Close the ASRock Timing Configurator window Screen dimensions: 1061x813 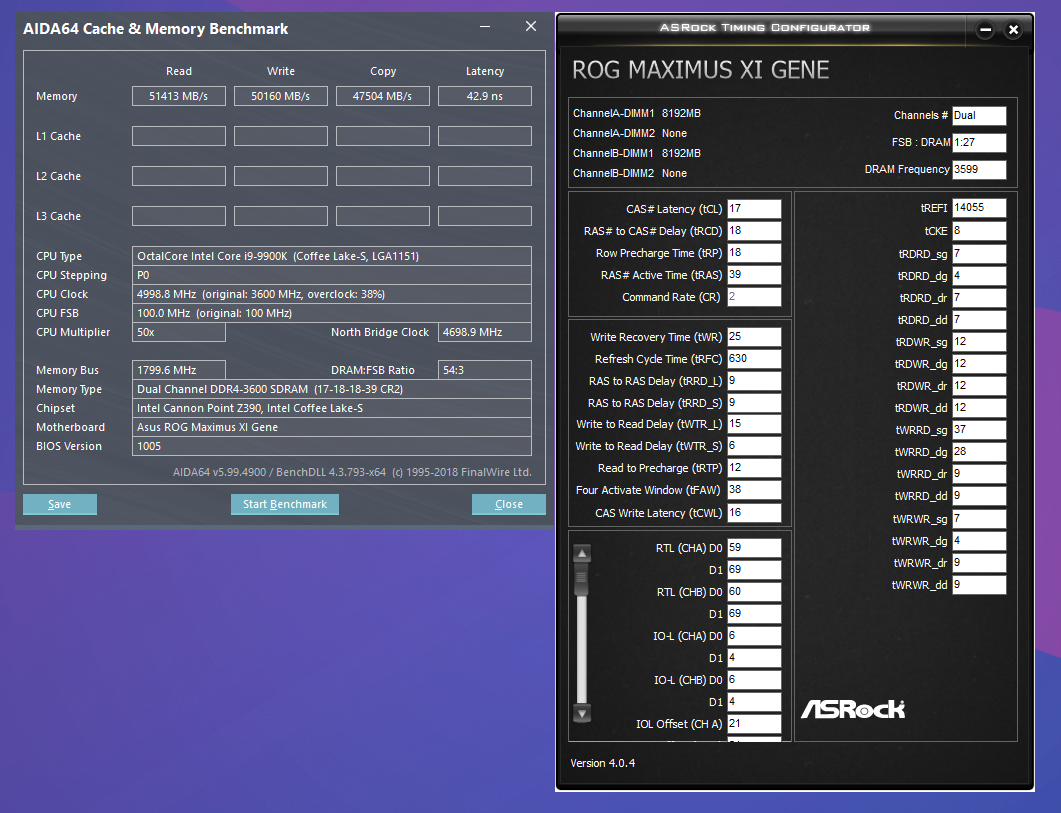[1013, 30]
